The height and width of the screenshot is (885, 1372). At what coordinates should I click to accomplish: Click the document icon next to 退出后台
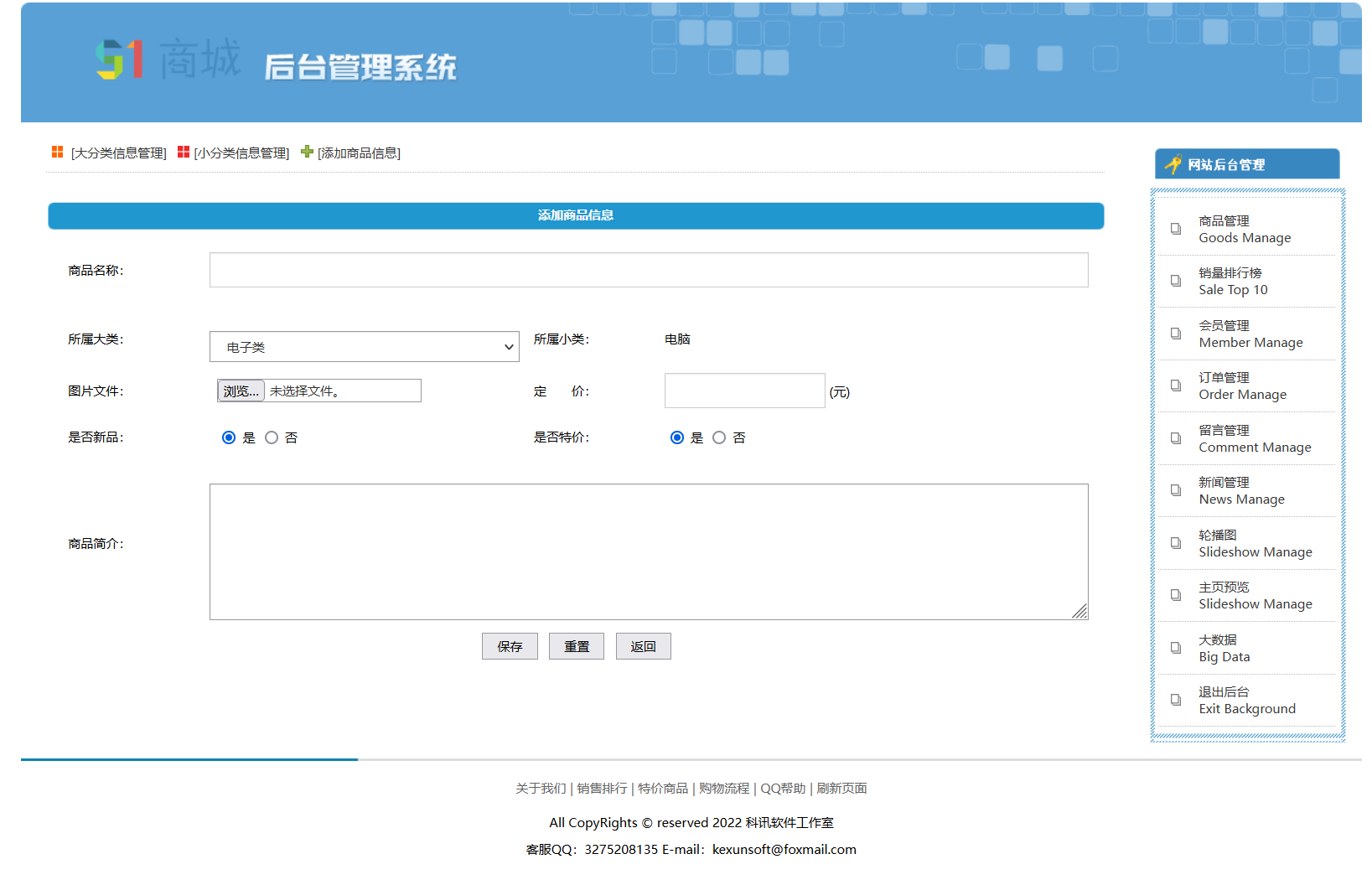(x=1176, y=700)
